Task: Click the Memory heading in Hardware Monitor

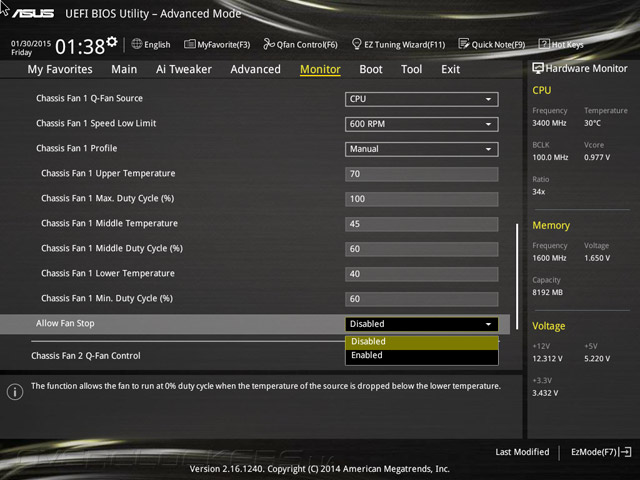Action: click(551, 225)
